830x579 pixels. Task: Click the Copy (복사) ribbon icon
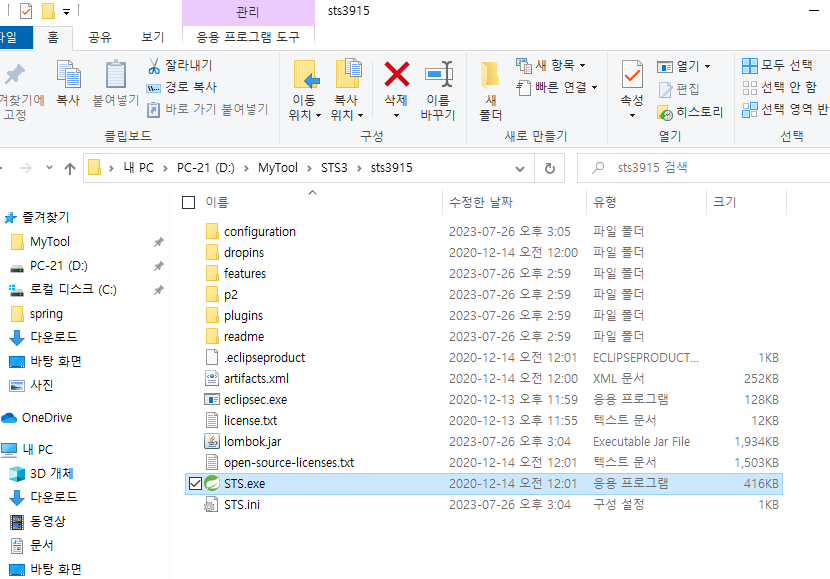click(68, 74)
